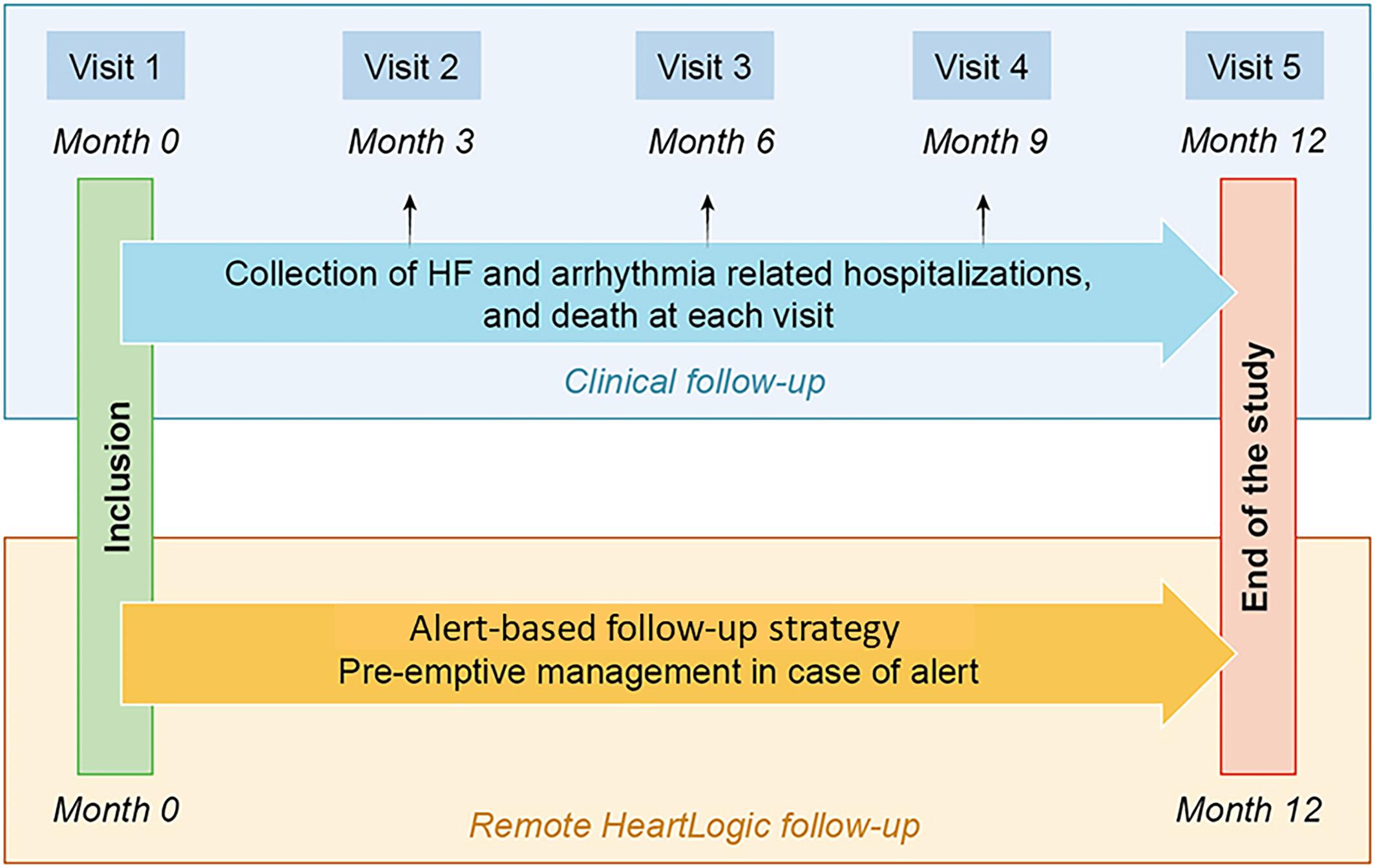Click the Visit 3 label box

704,65
